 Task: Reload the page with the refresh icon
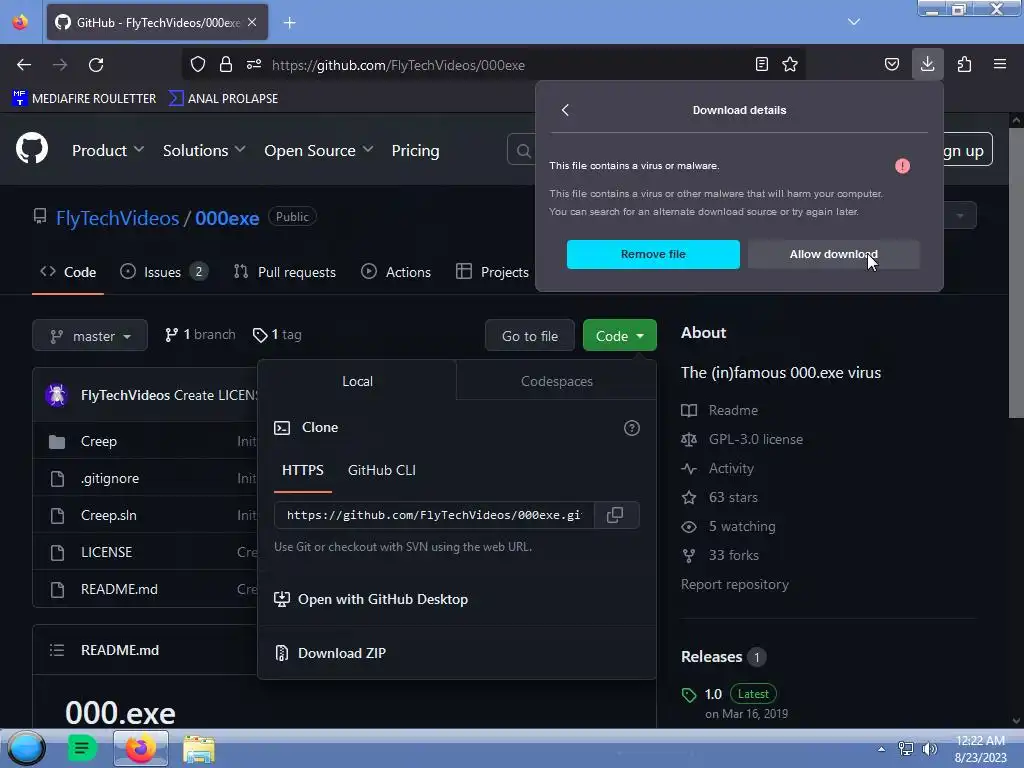pyautogui.click(x=96, y=65)
